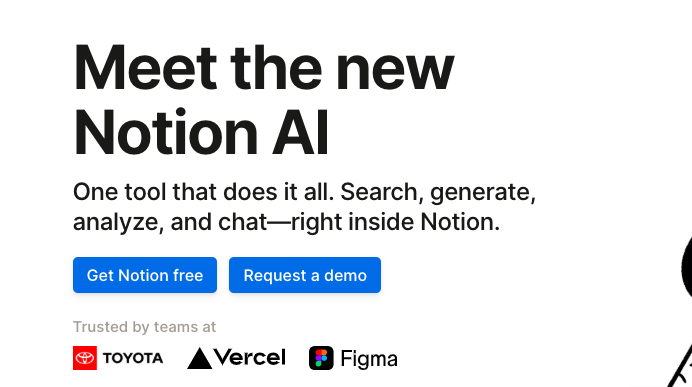Click the 'Trusted by teams at' label
This screenshot has width=692, height=387.
click(x=144, y=327)
